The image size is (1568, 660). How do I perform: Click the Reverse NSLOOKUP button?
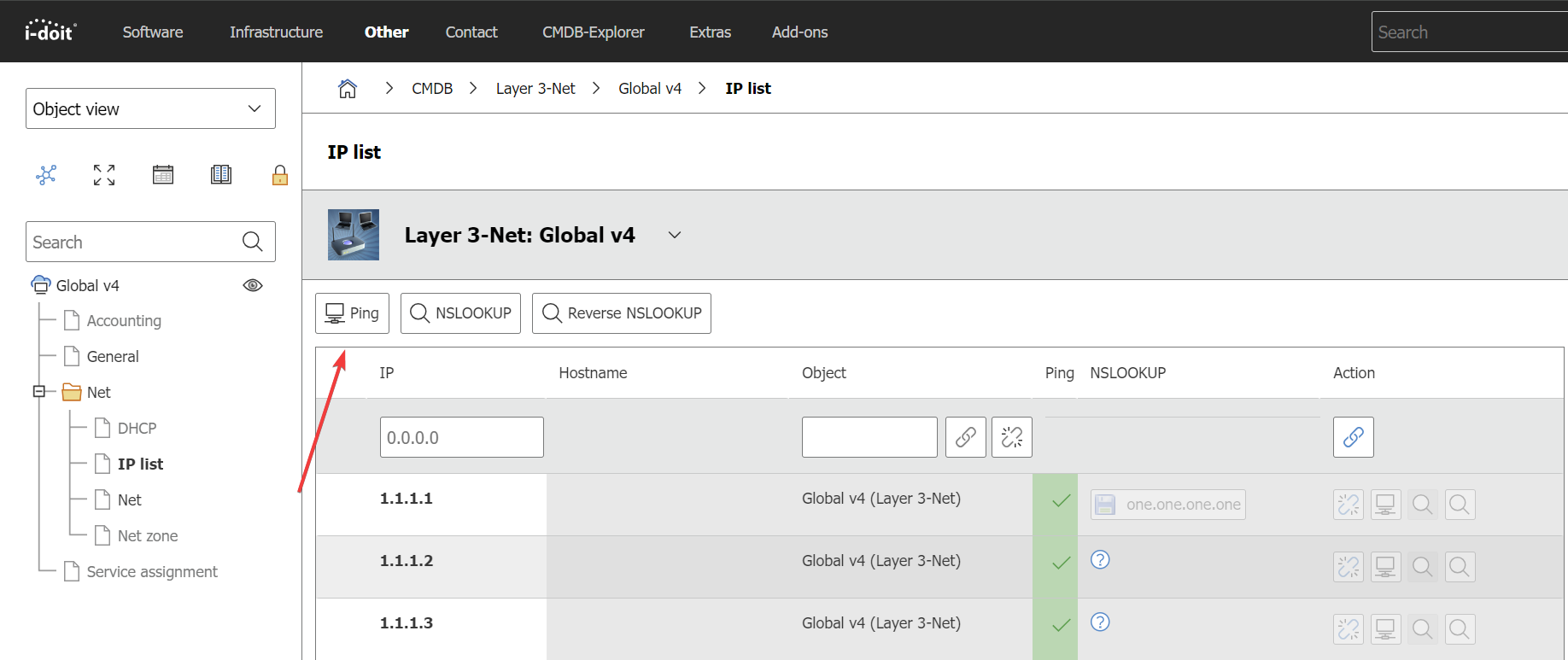click(621, 313)
